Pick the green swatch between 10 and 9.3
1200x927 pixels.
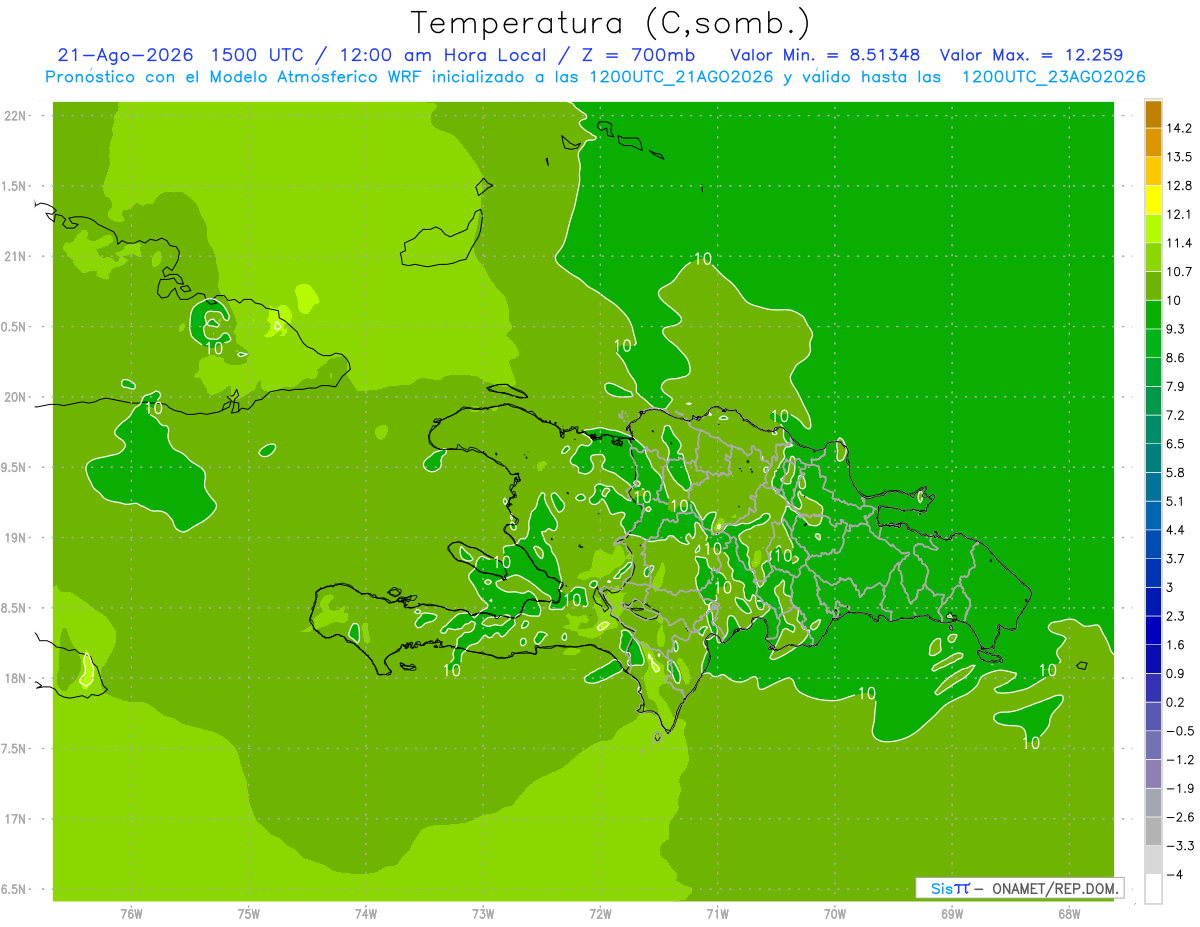pyautogui.click(x=1153, y=315)
